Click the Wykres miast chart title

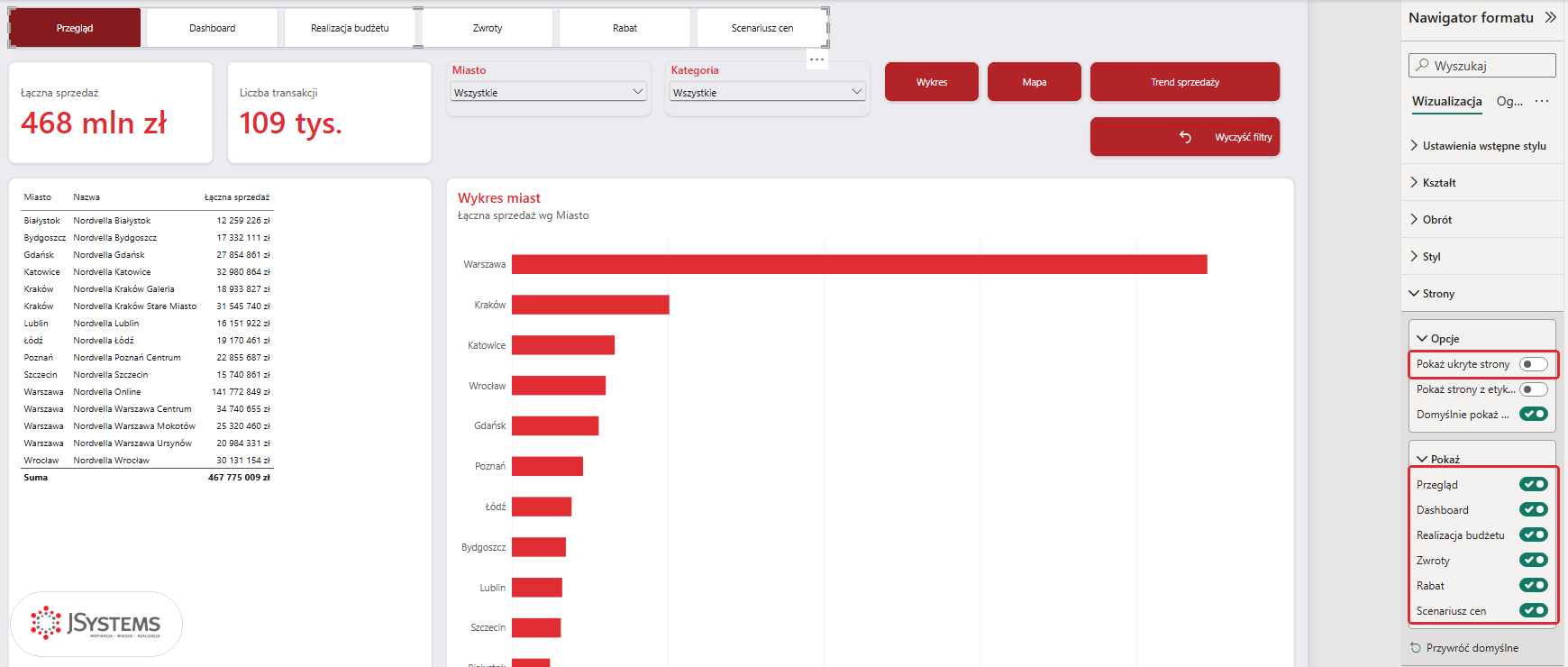[499, 197]
